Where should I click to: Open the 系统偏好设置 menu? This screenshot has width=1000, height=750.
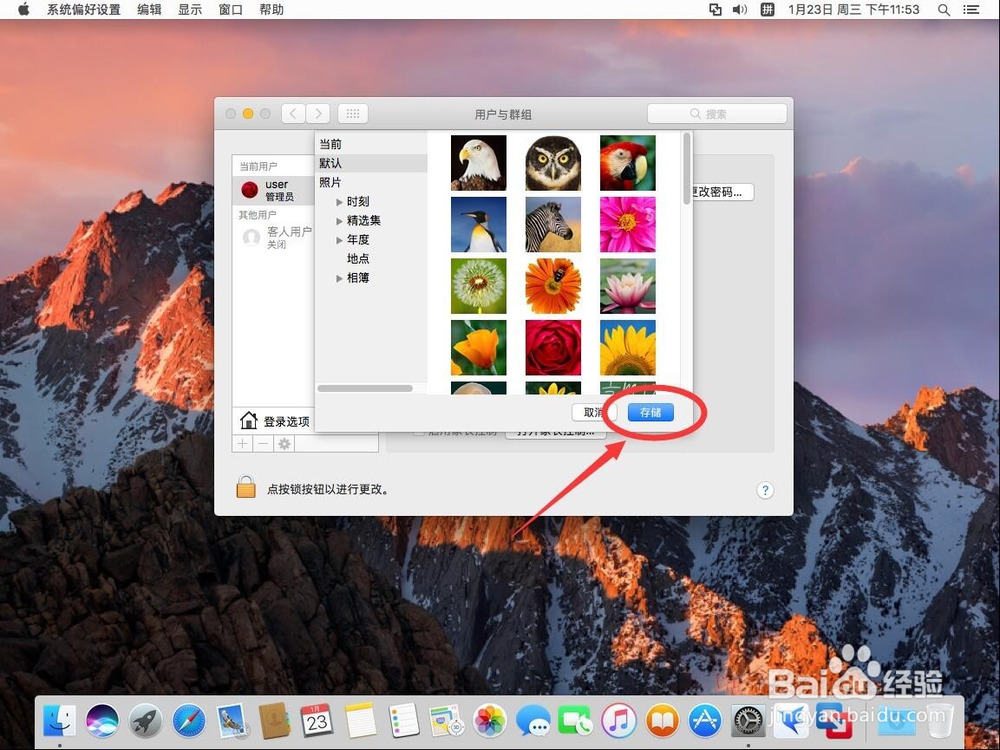click(84, 10)
